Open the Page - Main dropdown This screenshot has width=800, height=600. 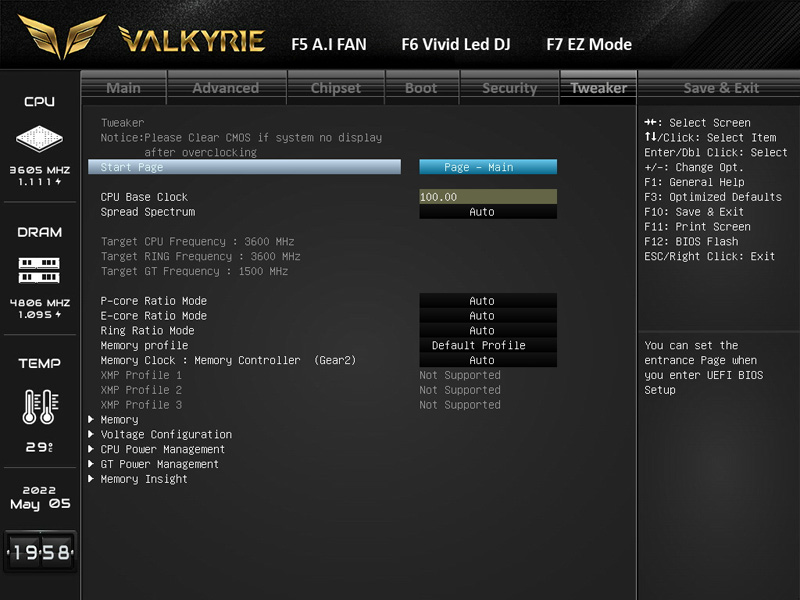coord(488,167)
